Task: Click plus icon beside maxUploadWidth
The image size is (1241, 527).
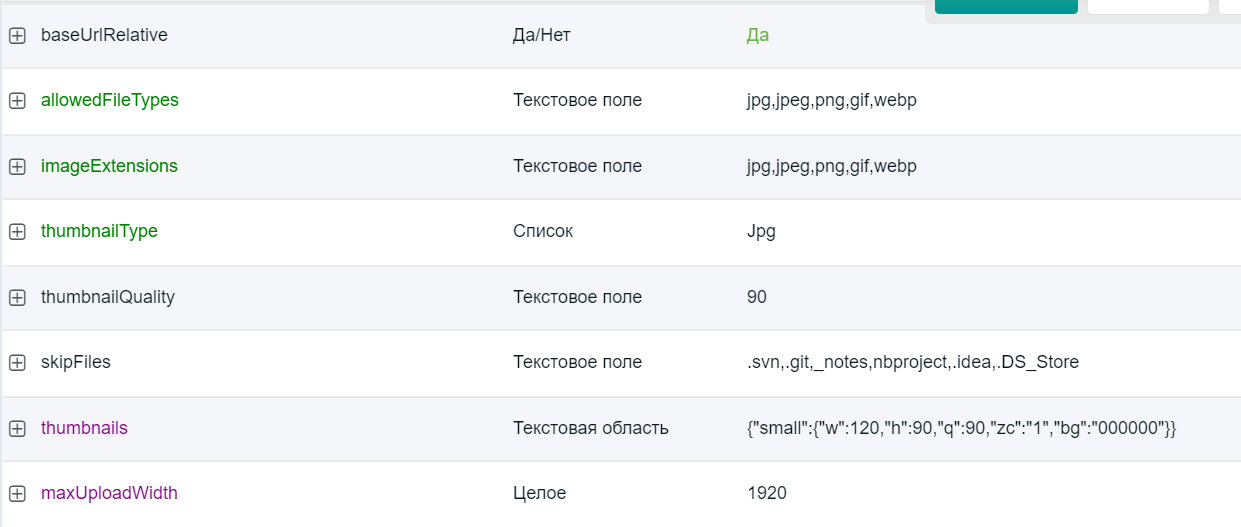Action: (x=17, y=494)
